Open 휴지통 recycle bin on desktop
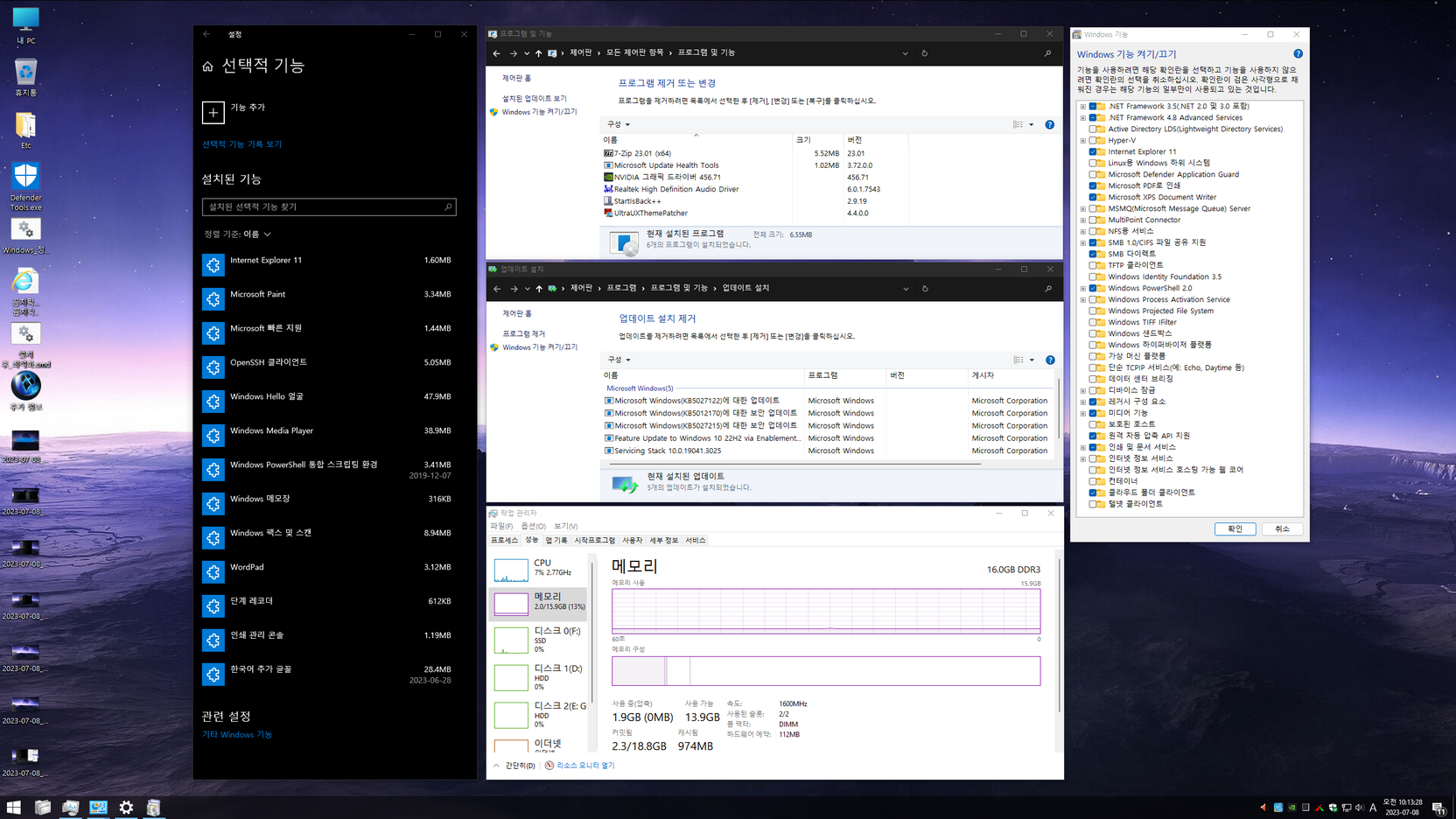The height and width of the screenshot is (819, 1456). click(x=25, y=77)
